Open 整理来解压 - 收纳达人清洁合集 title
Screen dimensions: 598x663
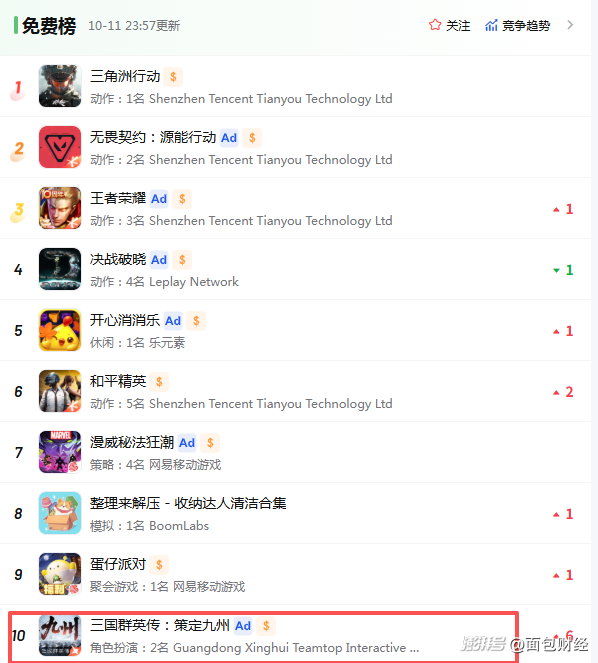coord(188,503)
